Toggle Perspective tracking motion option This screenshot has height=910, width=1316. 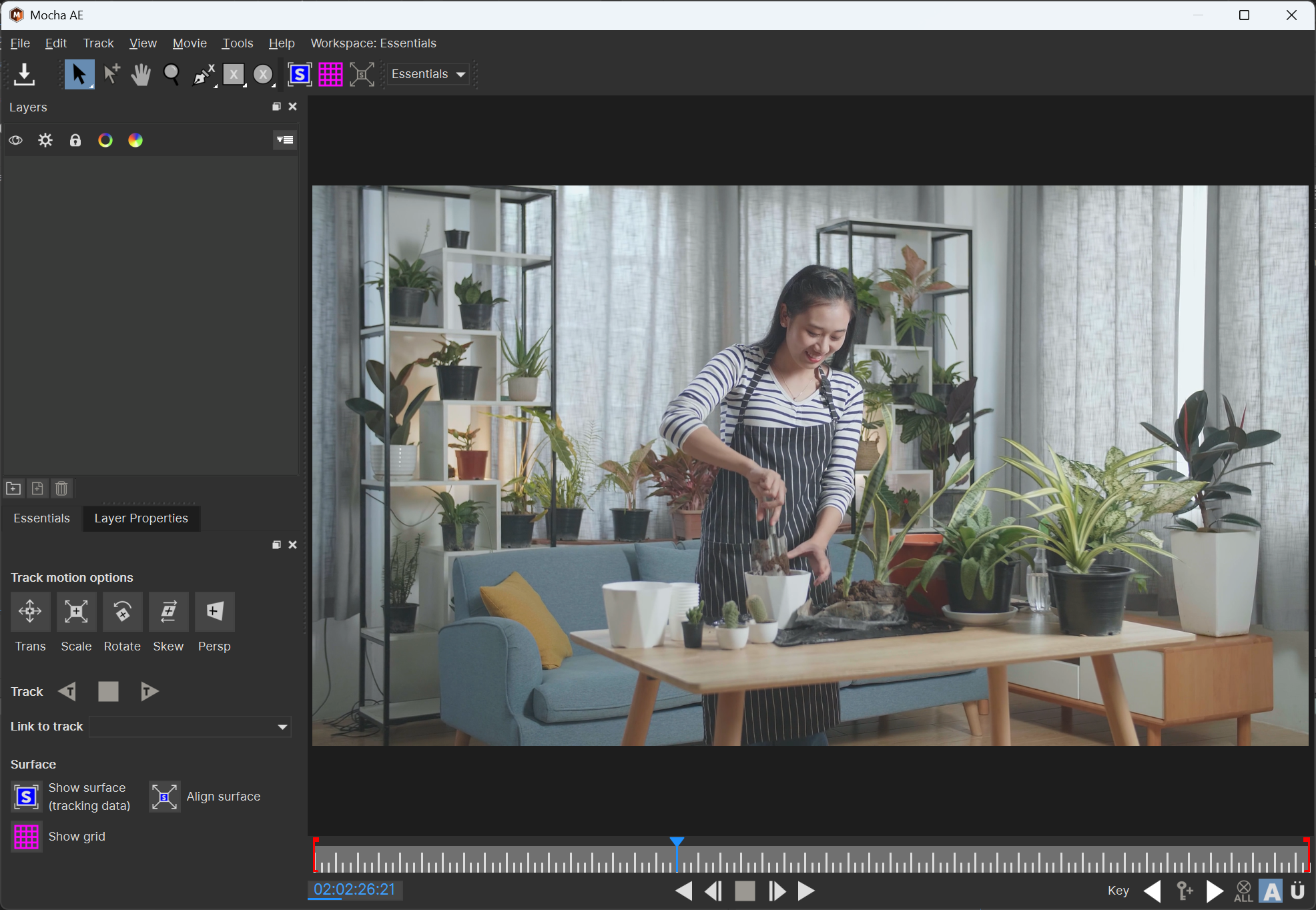click(214, 611)
